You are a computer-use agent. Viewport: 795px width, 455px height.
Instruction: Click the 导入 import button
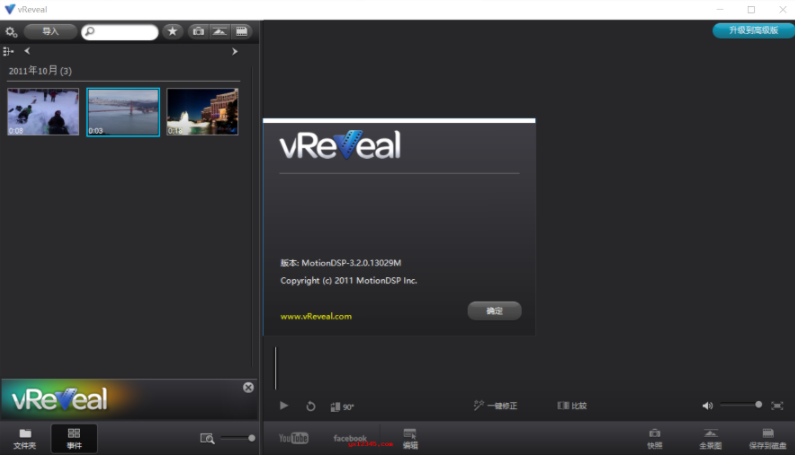50,31
